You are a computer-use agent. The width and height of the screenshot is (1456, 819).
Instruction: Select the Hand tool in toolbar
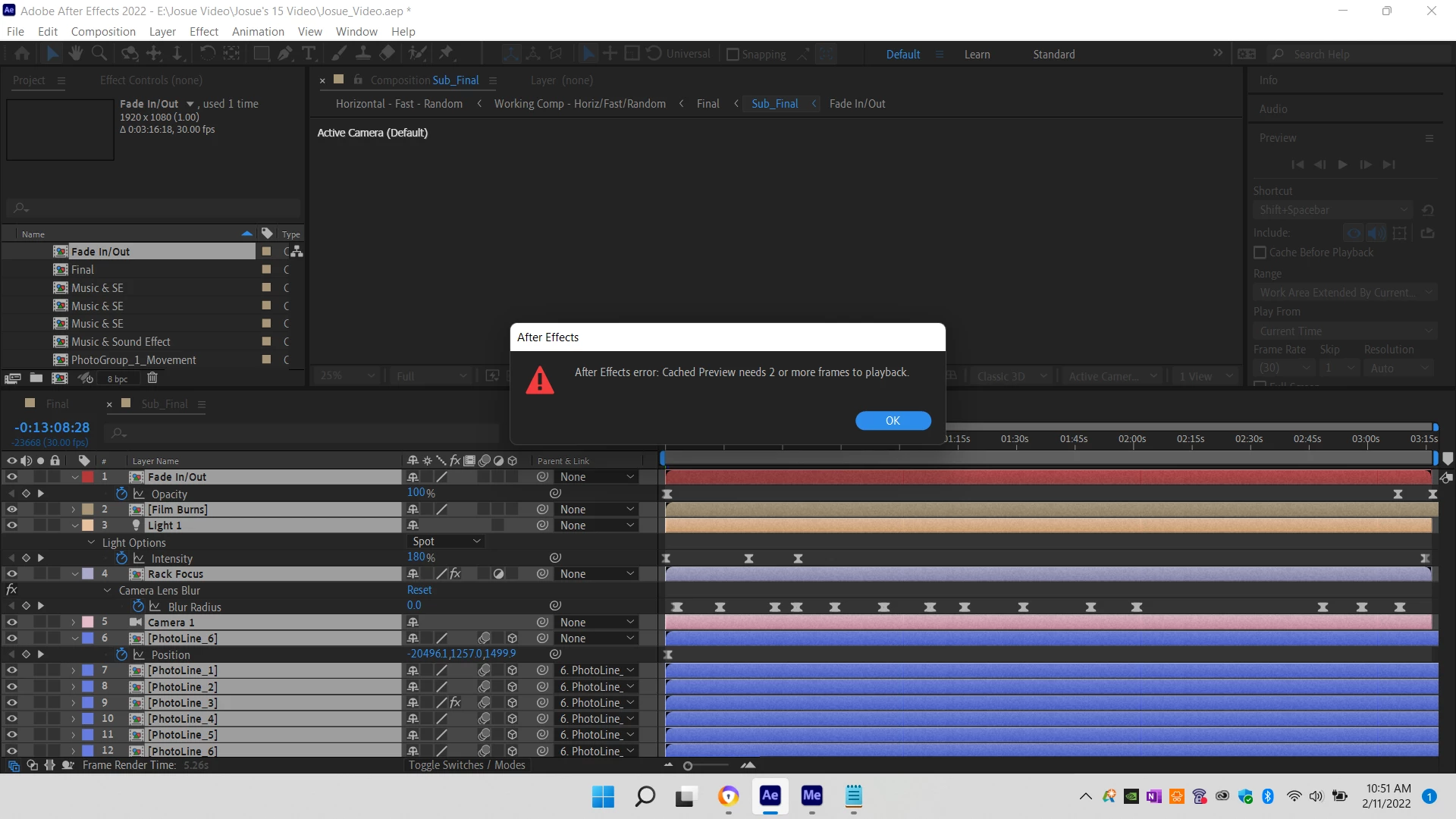pyautogui.click(x=75, y=53)
